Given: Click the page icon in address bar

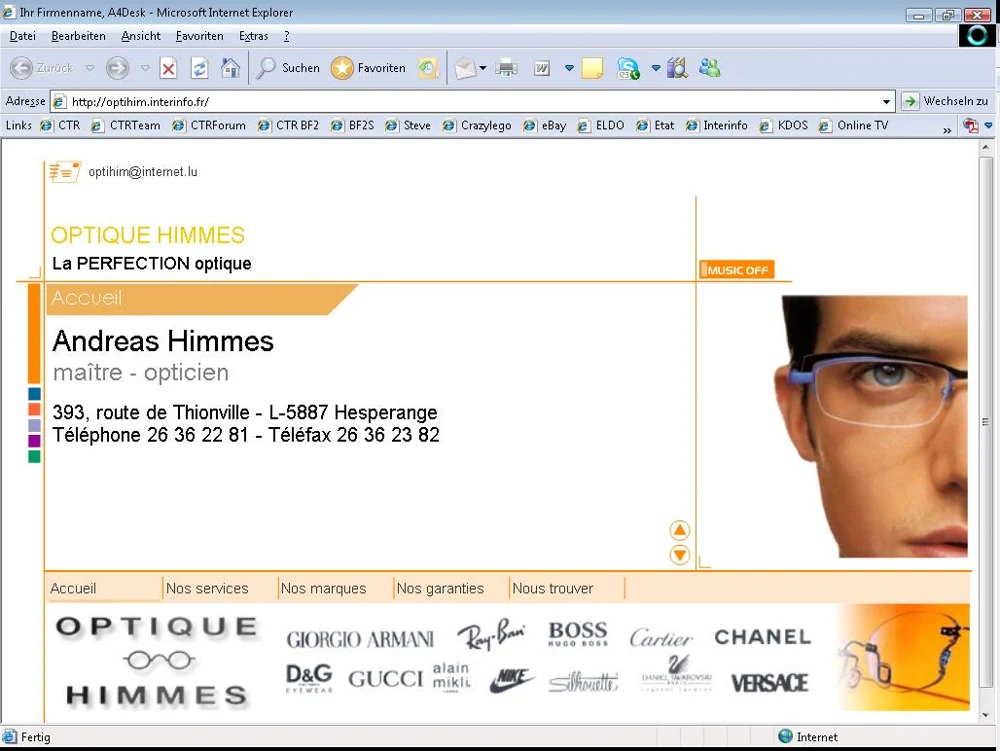Looking at the screenshot, I should tap(59, 101).
